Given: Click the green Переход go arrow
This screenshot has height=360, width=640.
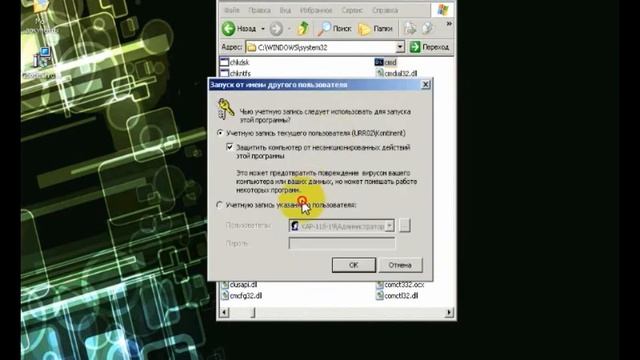Looking at the screenshot, I should tap(415, 47).
